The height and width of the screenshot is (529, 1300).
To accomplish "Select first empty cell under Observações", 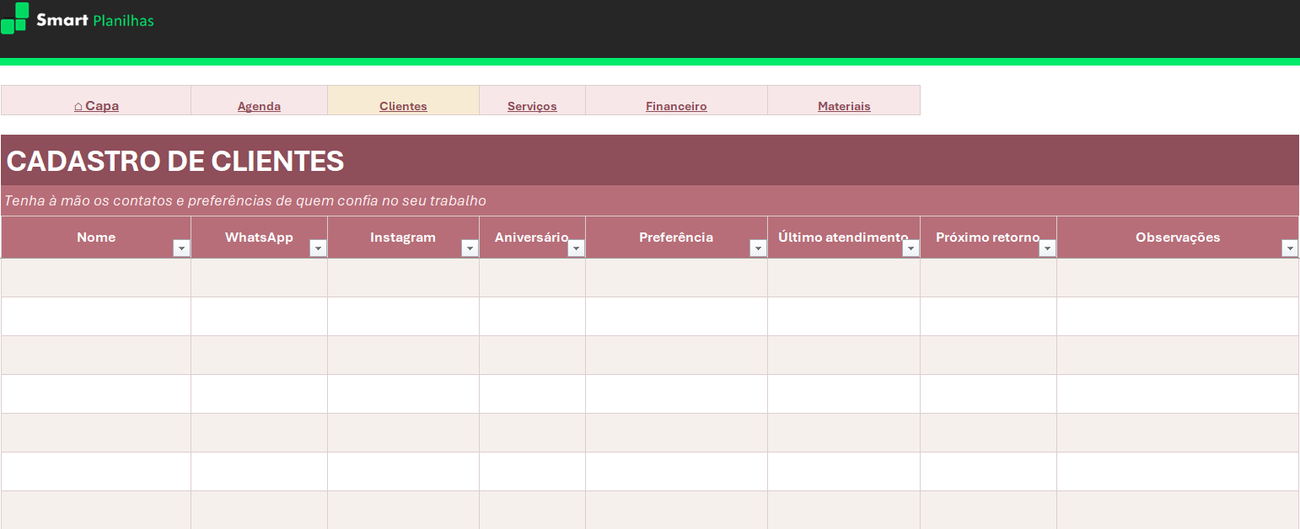I will 1178,277.
